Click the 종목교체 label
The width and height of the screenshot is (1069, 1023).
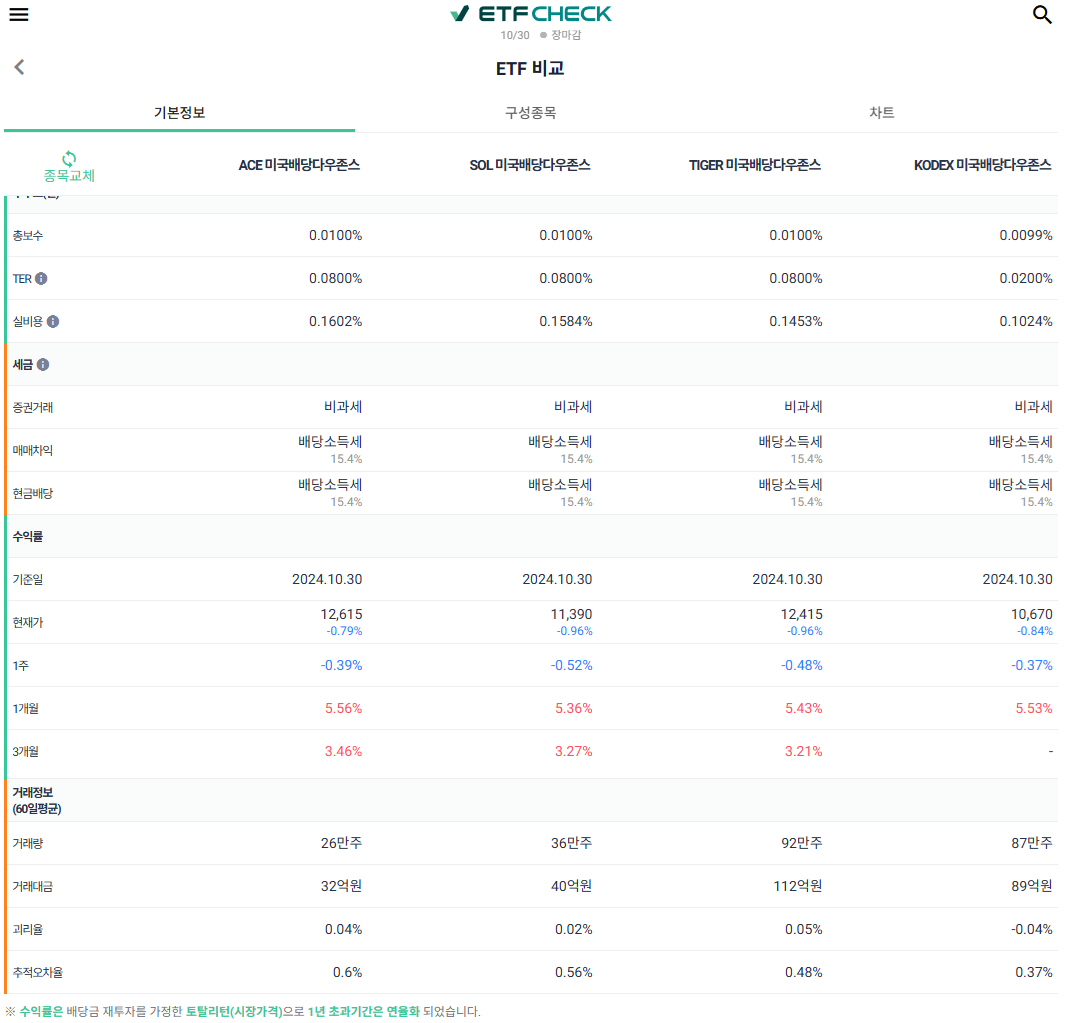69,176
